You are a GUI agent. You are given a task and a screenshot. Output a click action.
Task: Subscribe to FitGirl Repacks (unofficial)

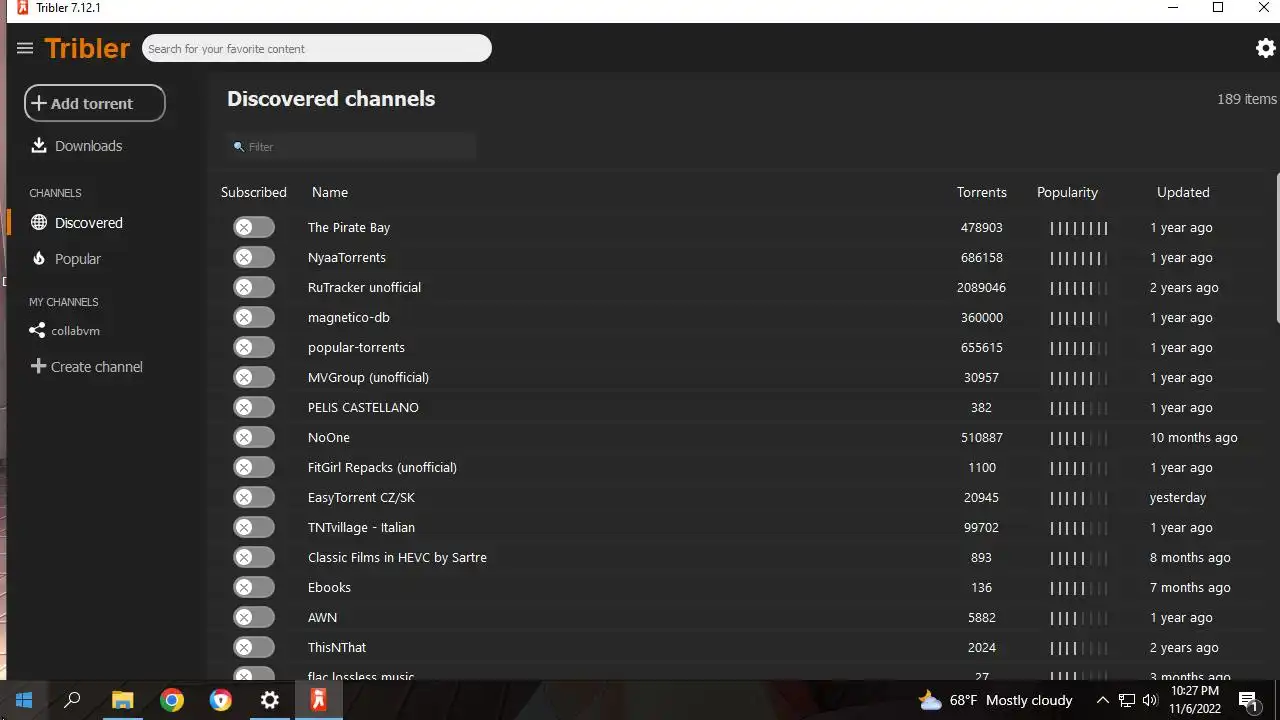[x=254, y=468]
